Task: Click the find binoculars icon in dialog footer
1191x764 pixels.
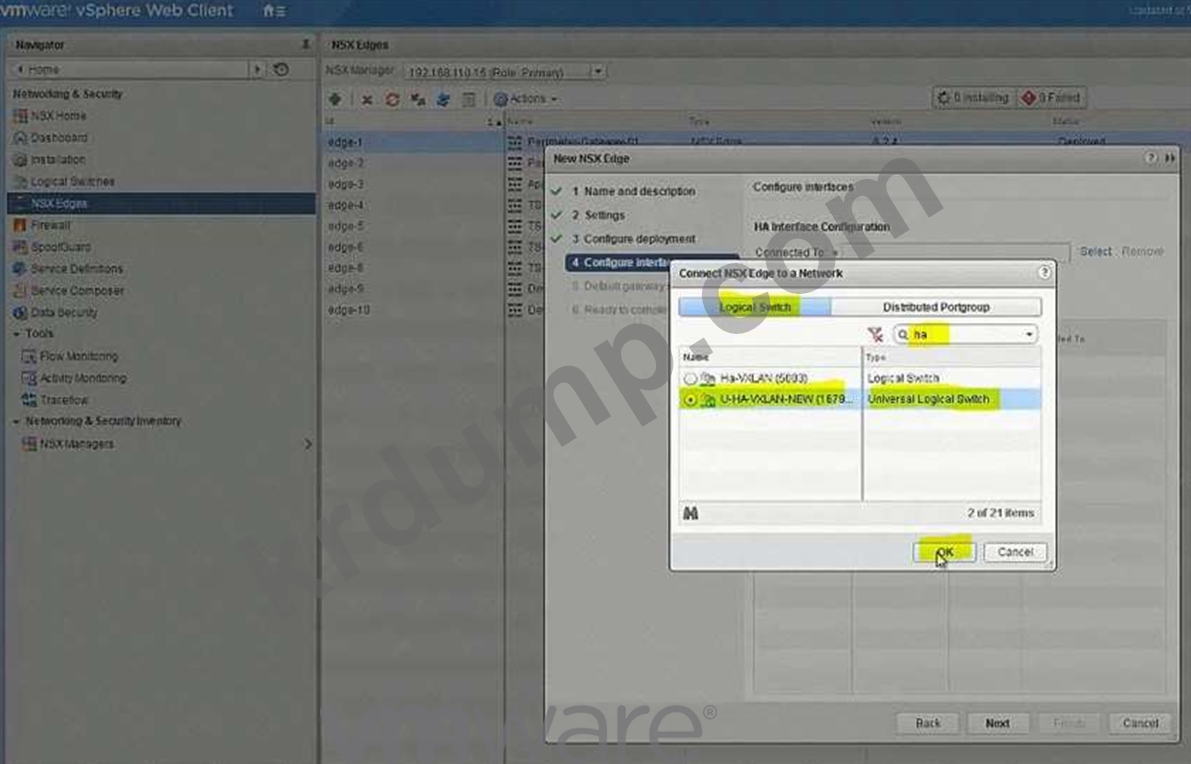Action: (690, 513)
